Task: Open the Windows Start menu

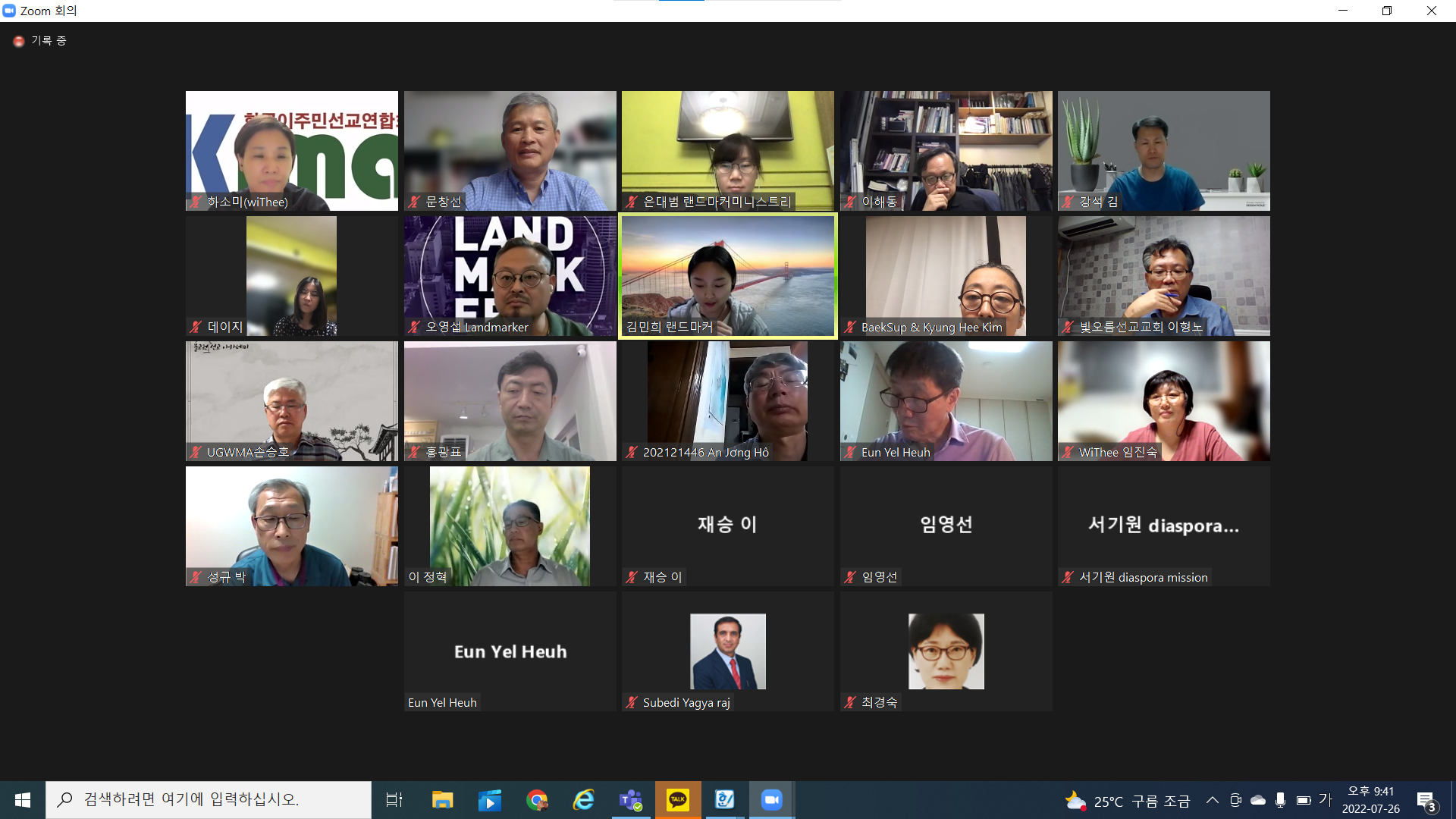Action: point(23,800)
